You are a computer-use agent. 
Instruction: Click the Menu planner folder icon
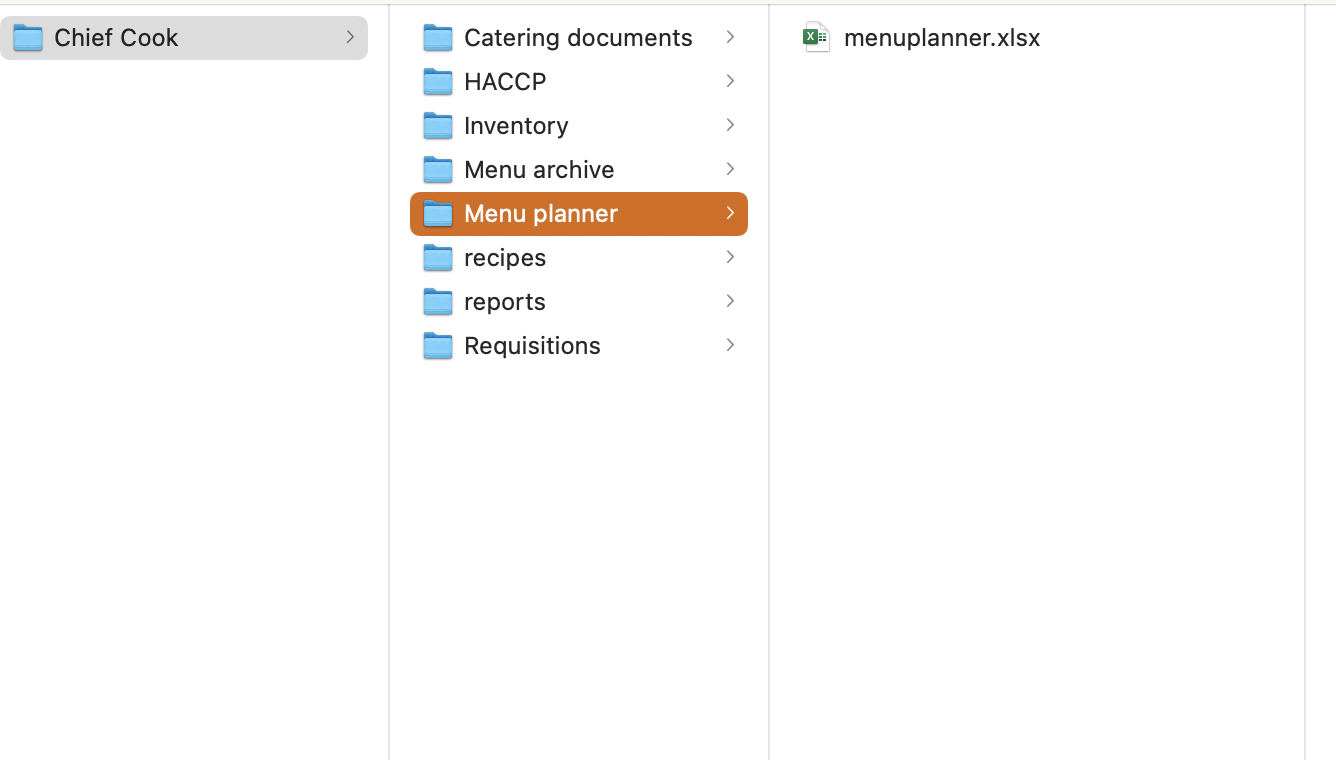(438, 214)
